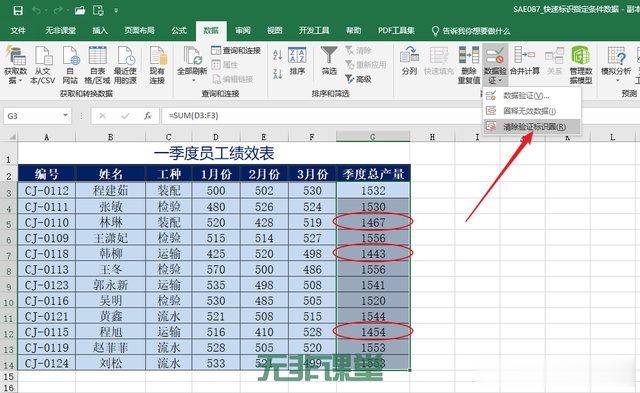Click 合并计算 consolidate icon
The image size is (640, 393).
coord(525,61)
